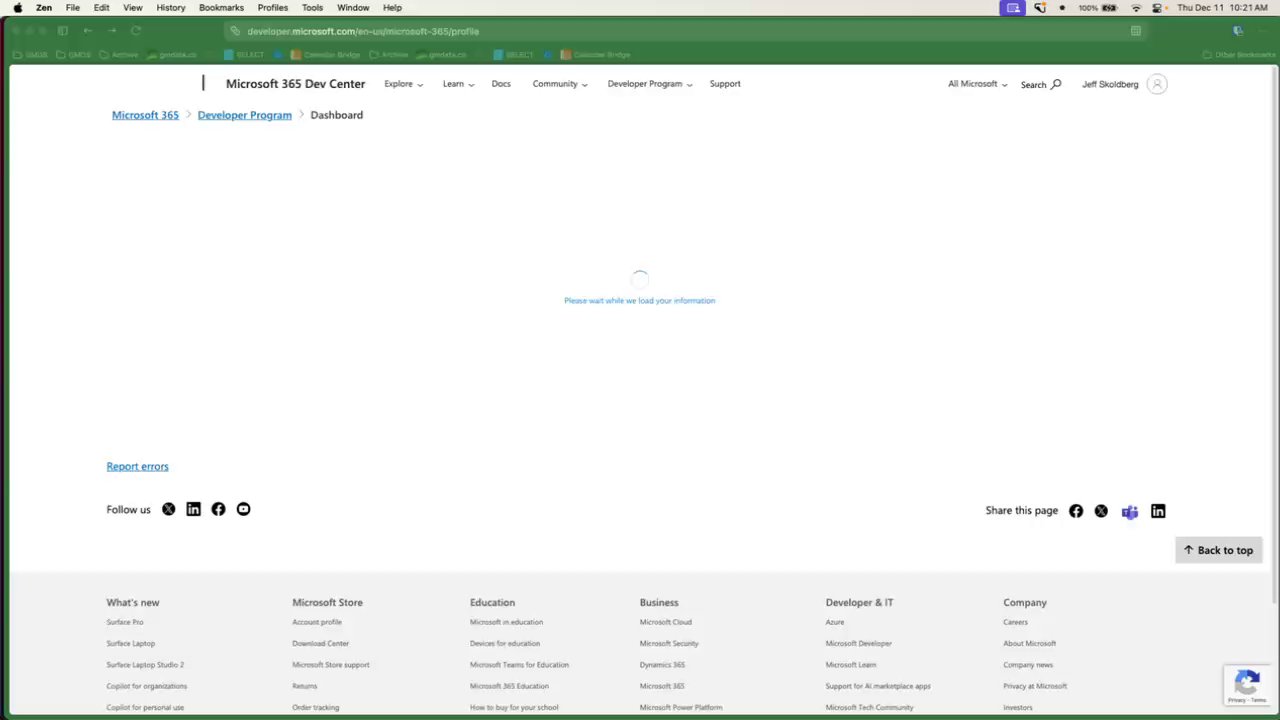Open the Docs nav link
Image resolution: width=1280 pixels, height=720 pixels.
point(501,84)
